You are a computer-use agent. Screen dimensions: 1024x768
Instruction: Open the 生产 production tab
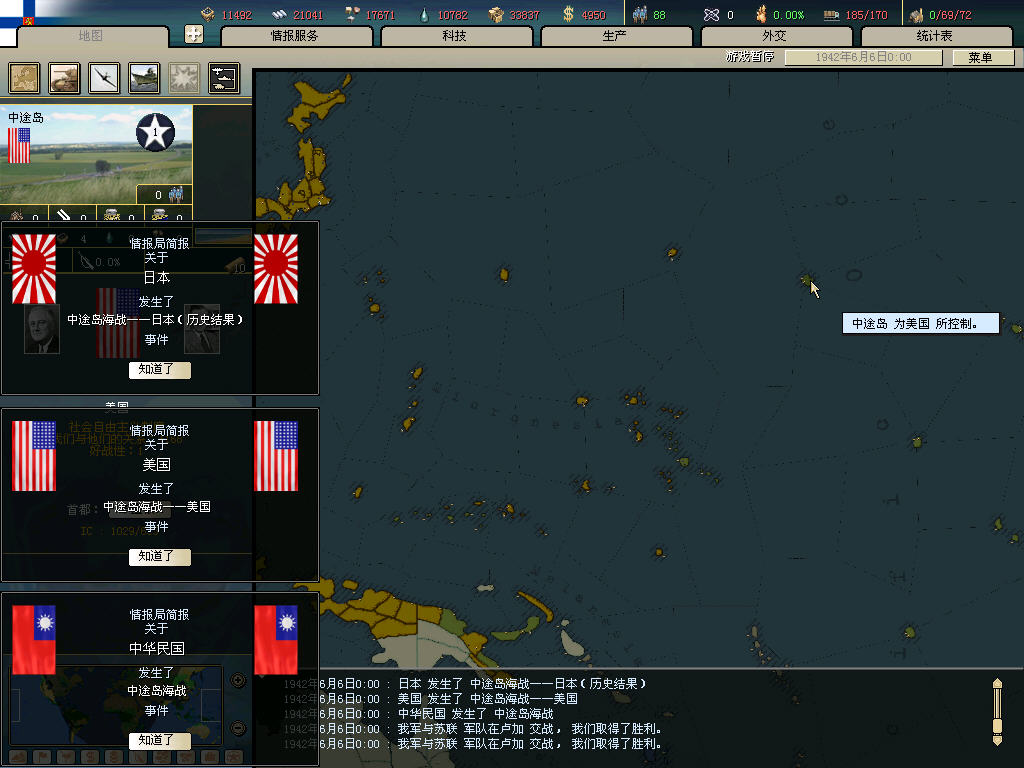coord(616,36)
